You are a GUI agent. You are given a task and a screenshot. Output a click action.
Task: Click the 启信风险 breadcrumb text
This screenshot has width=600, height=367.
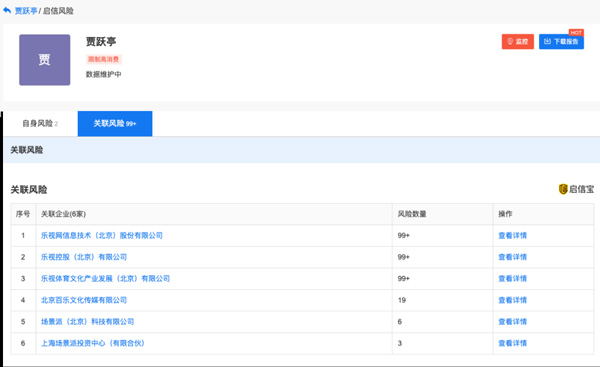click(x=58, y=11)
